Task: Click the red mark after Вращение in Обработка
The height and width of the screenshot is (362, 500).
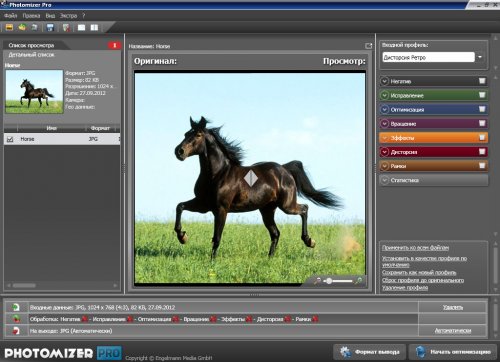Action: point(213,319)
